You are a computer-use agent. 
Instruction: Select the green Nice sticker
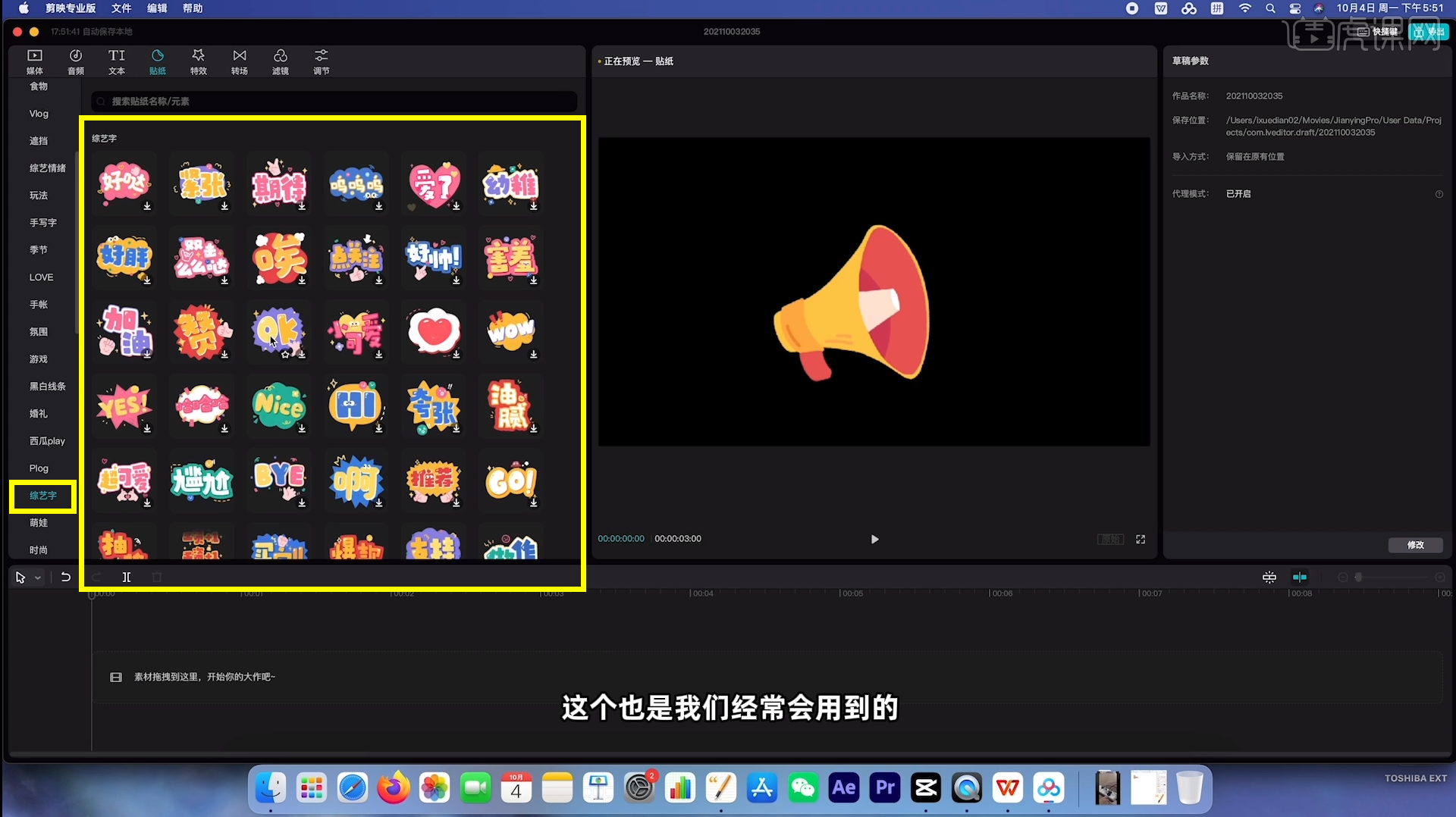click(x=279, y=405)
